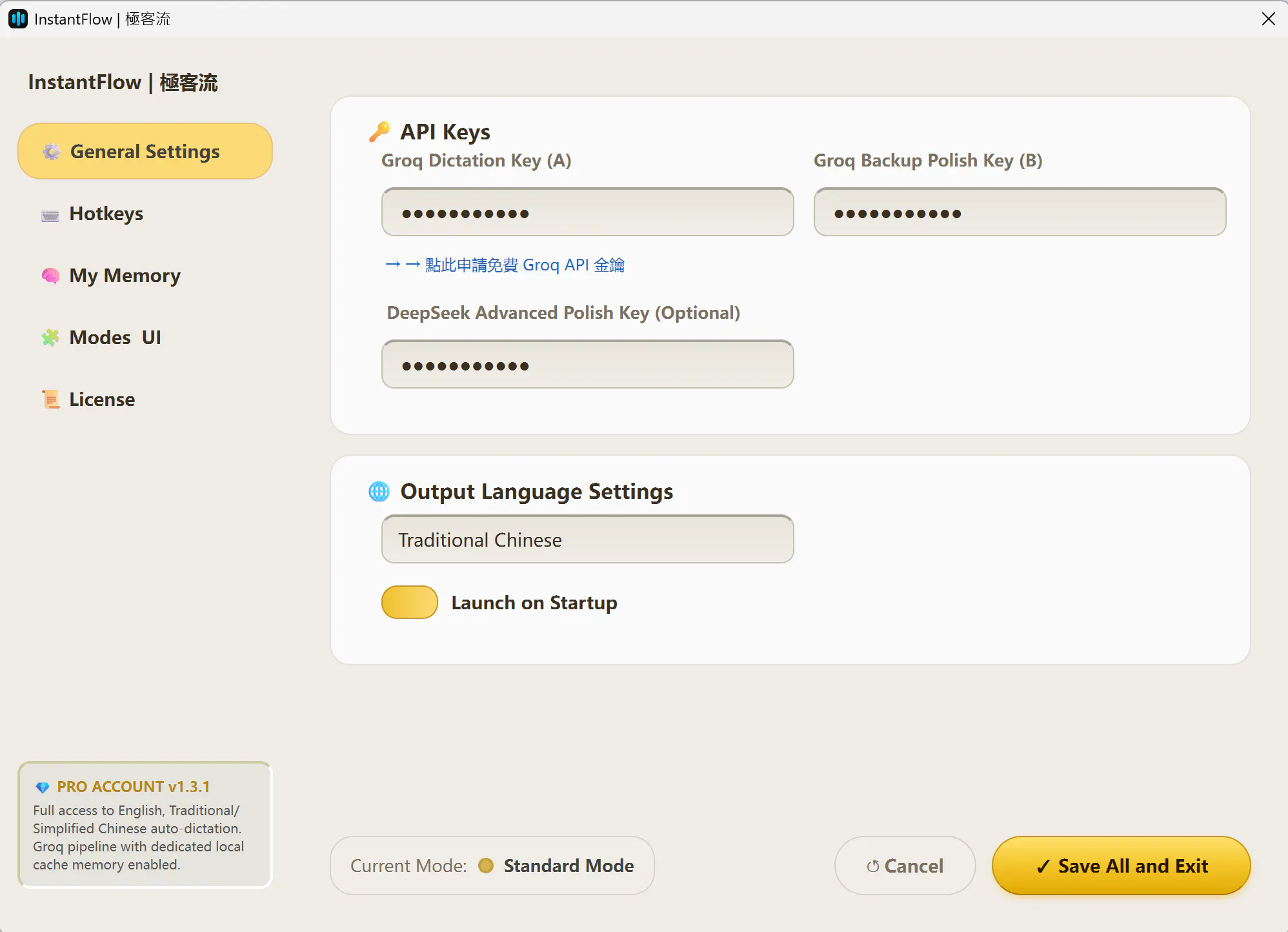Show the License section
This screenshot has width=1288, height=932.
click(145, 400)
